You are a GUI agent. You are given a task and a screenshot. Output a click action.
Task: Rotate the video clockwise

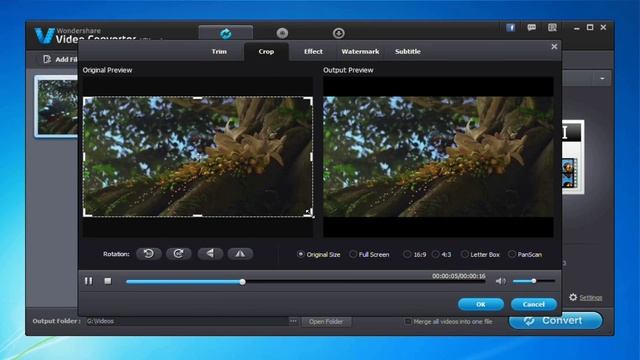(x=179, y=254)
